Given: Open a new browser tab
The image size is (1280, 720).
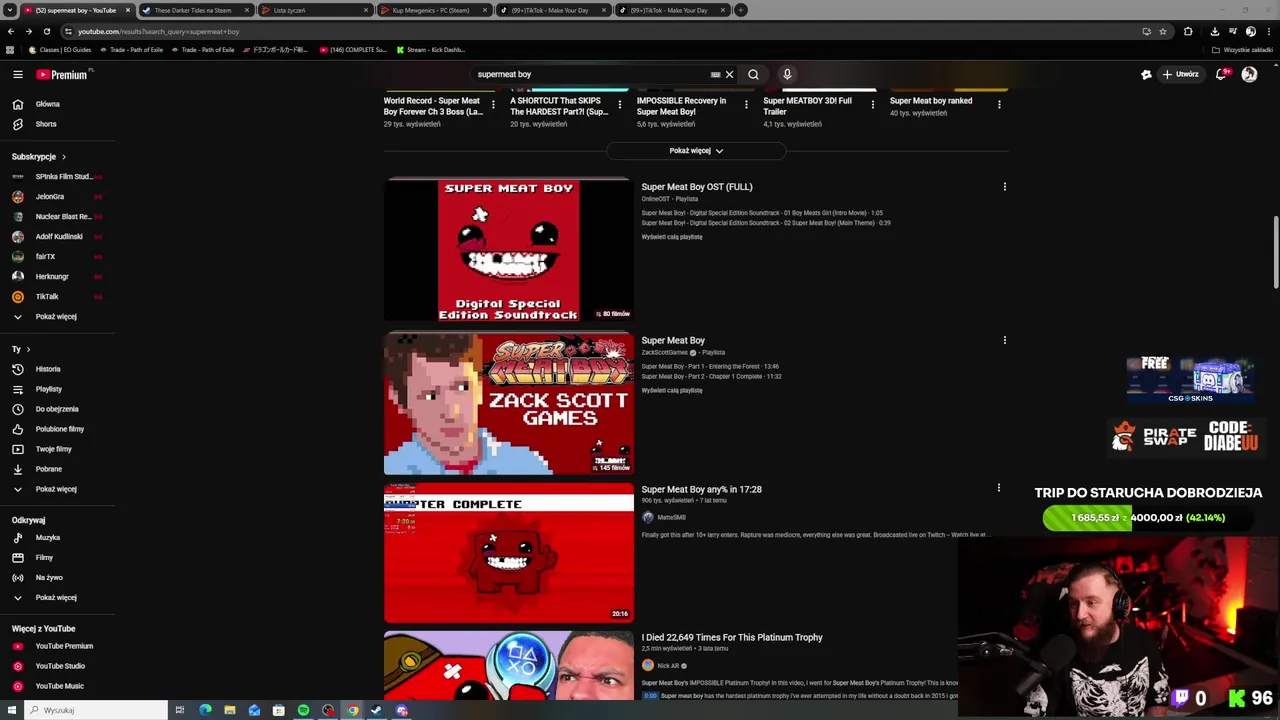Looking at the screenshot, I should coord(741,10).
